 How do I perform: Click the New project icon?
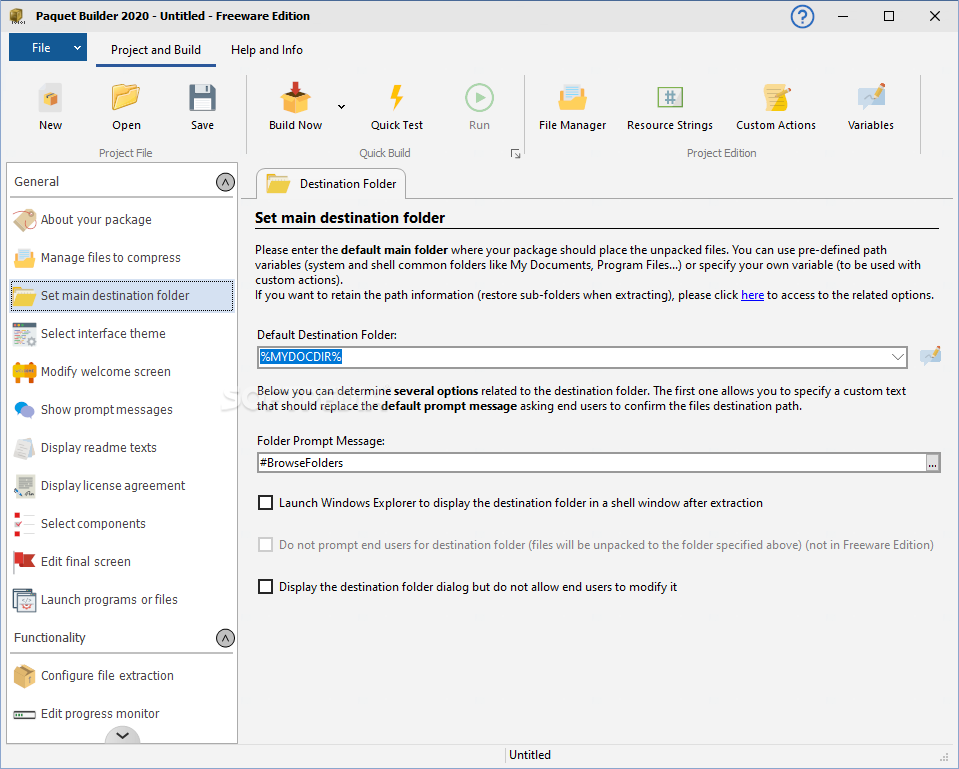pyautogui.click(x=50, y=98)
